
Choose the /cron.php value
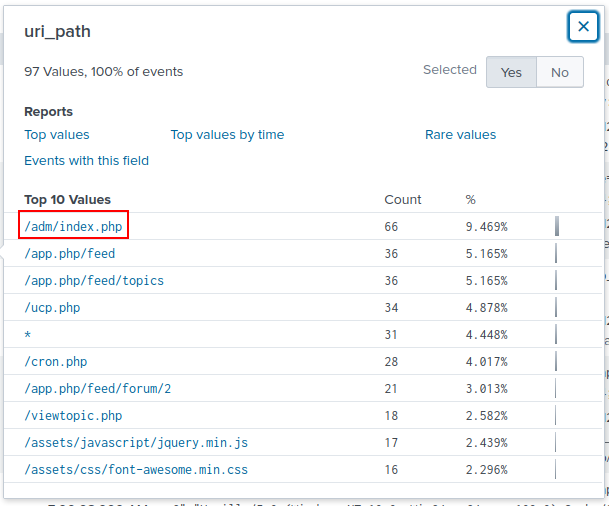(56, 362)
